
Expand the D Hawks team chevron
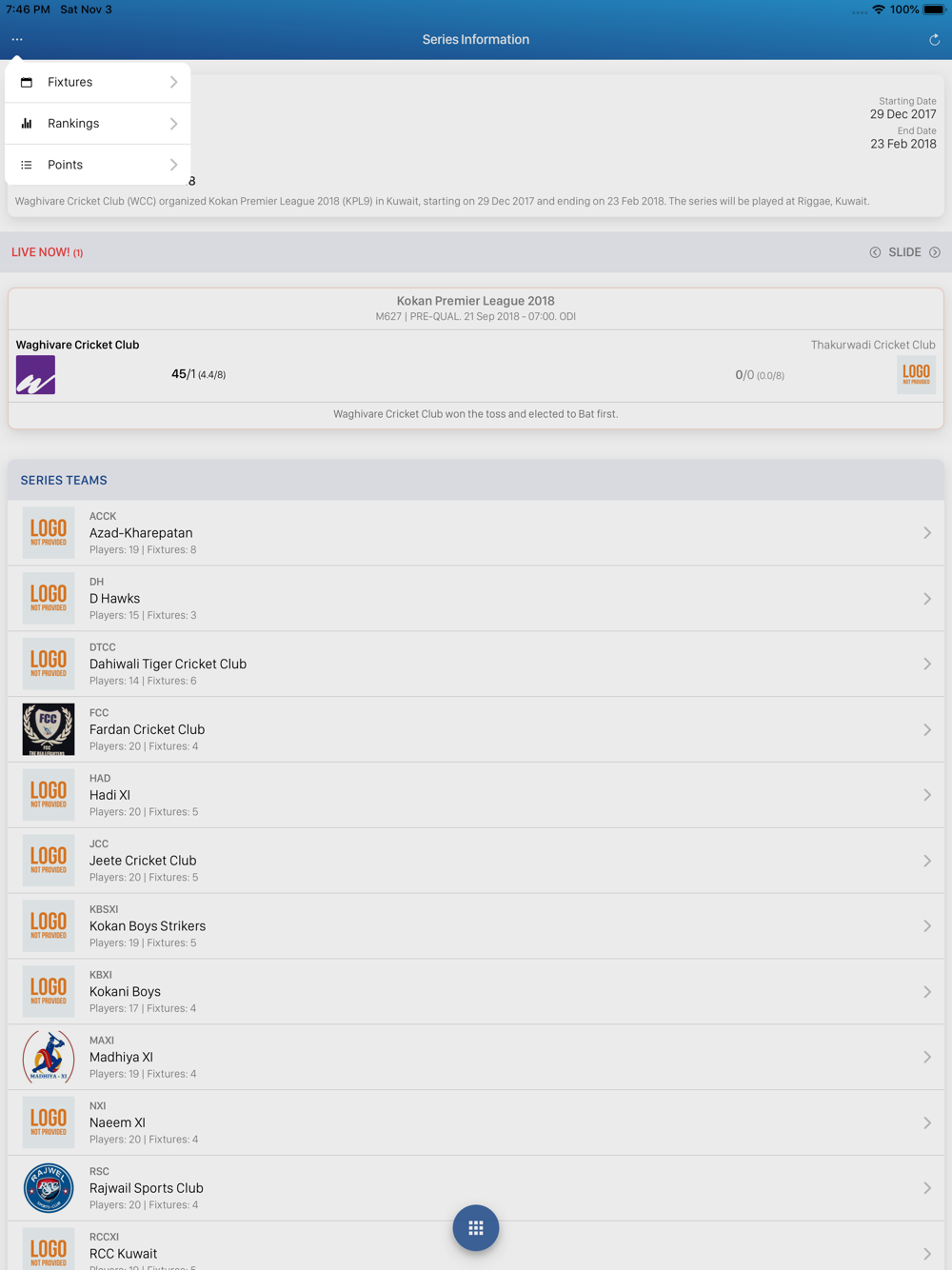[927, 599]
